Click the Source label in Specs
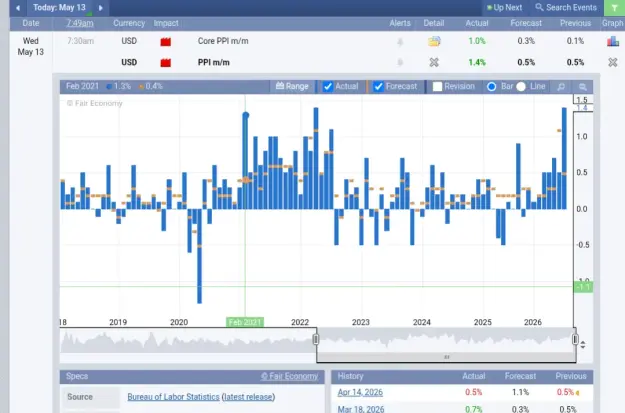Viewport: 625px width, 413px height. pyautogui.click(x=80, y=397)
